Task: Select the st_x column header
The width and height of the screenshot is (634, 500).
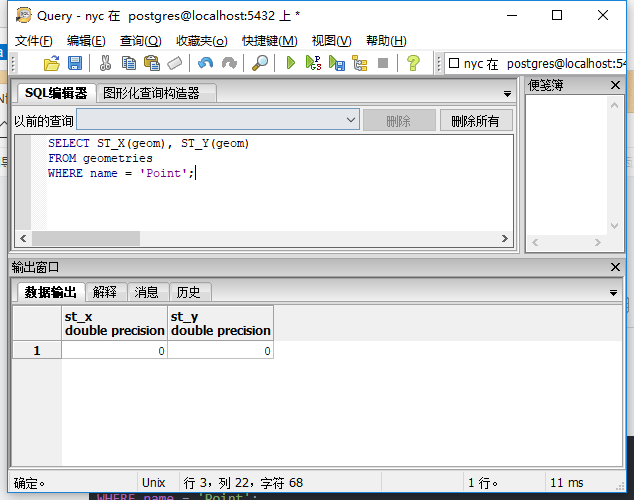Action: [x=114, y=323]
